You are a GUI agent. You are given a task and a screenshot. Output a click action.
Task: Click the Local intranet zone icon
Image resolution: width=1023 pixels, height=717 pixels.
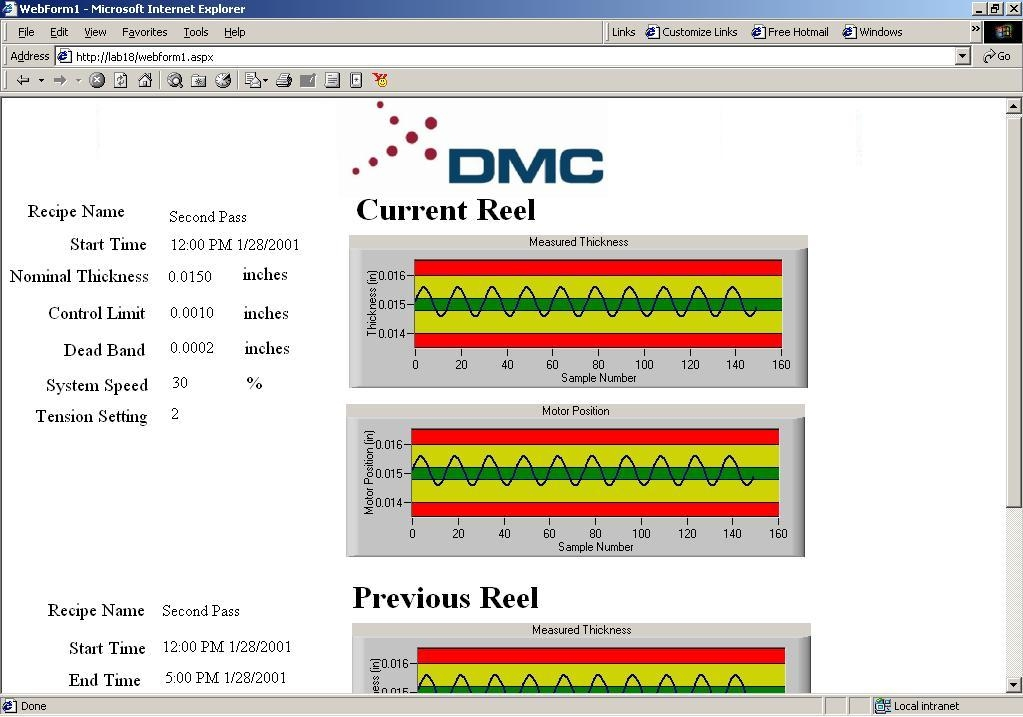click(883, 705)
